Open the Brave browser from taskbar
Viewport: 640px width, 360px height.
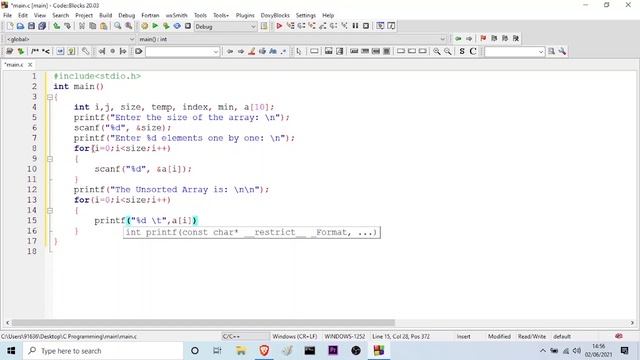[264, 351]
